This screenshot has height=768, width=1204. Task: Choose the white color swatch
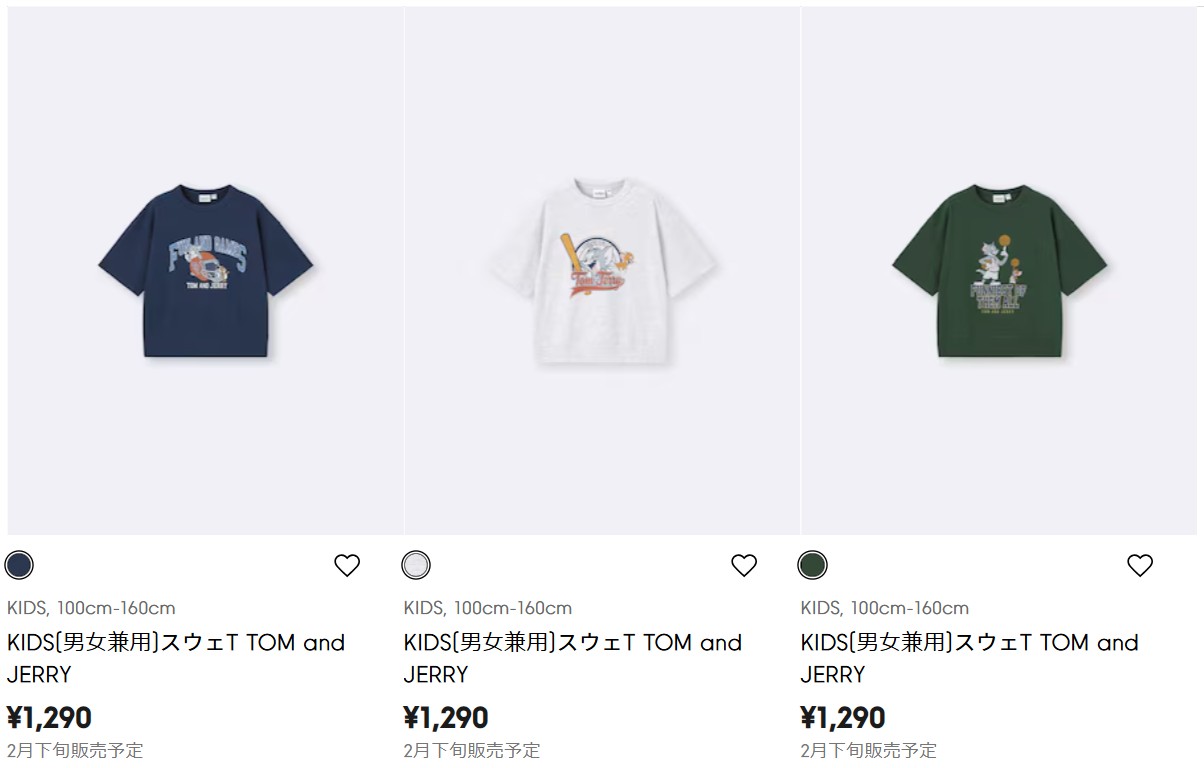[x=416, y=565]
